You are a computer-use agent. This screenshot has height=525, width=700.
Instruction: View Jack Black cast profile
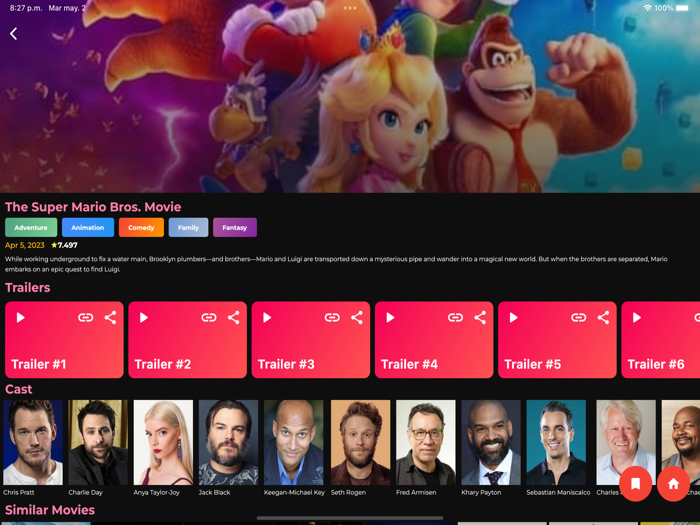coord(229,442)
